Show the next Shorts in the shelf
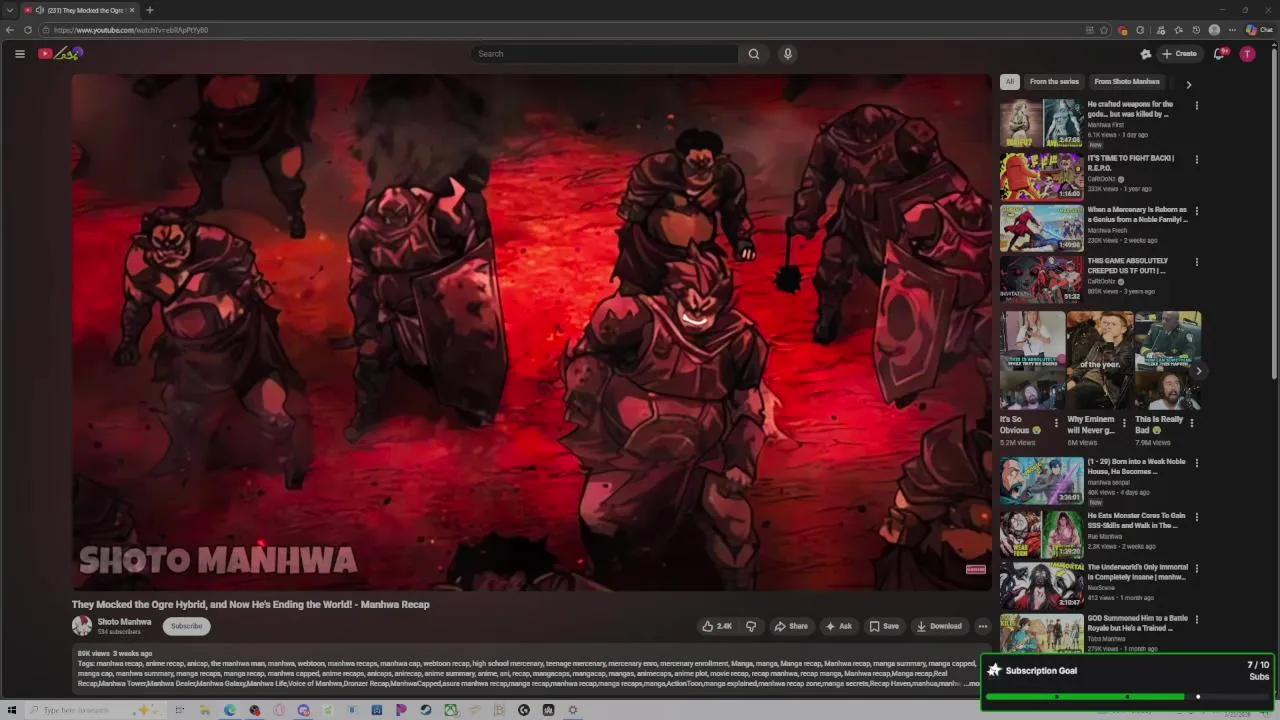This screenshot has width=1280, height=720. coord(1198,371)
